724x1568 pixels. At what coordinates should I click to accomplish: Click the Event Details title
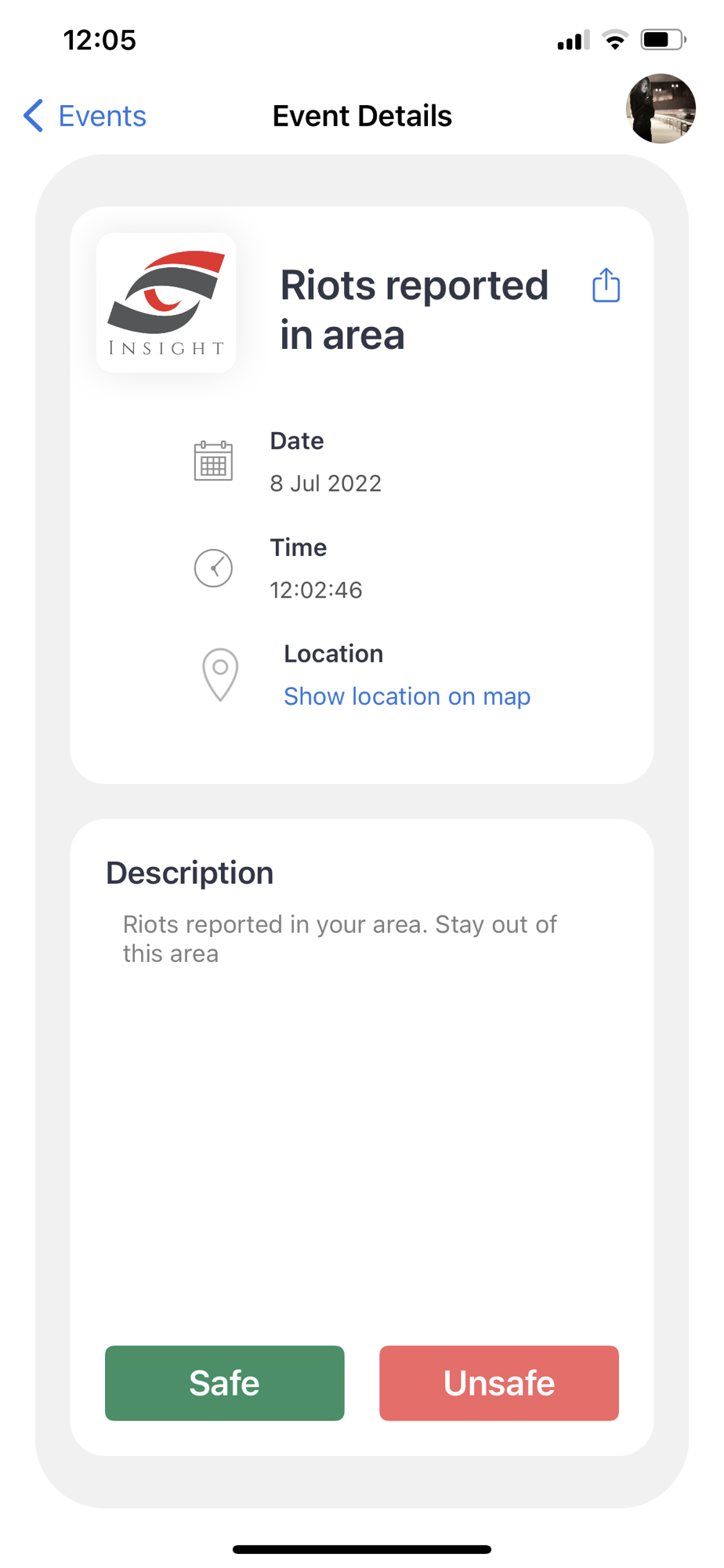click(x=362, y=116)
